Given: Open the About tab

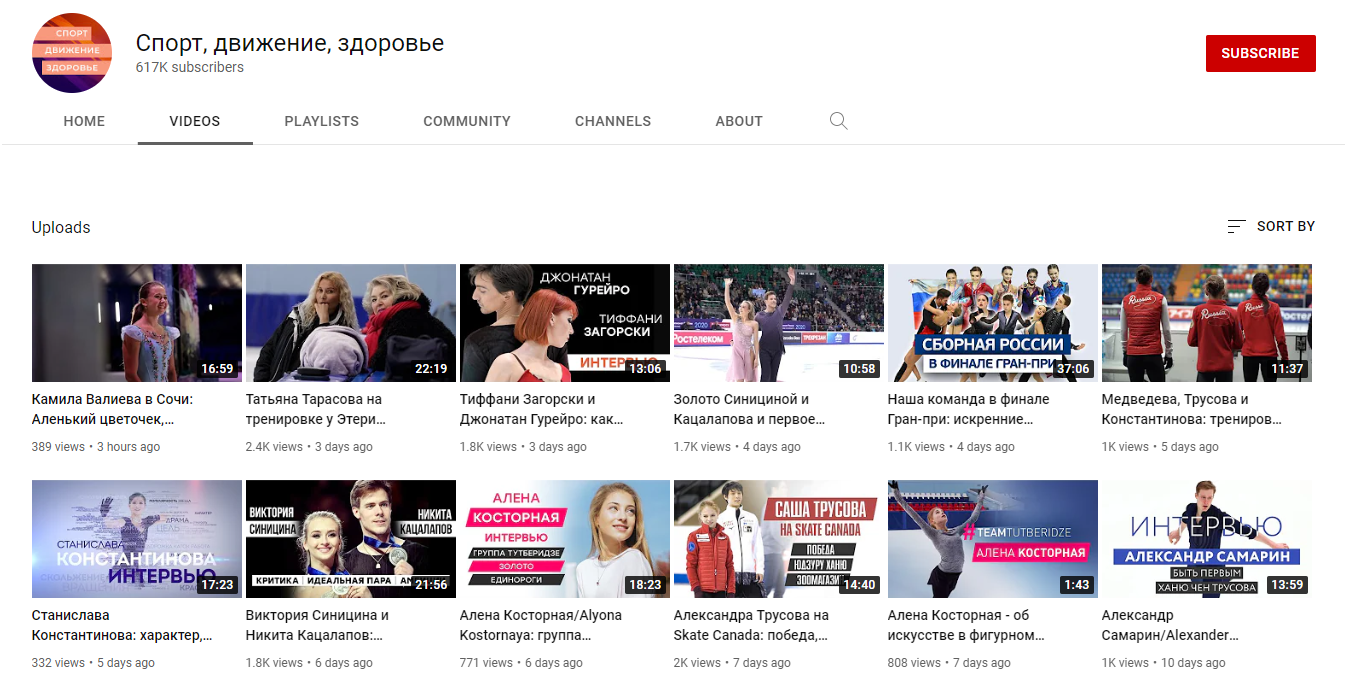Looking at the screenshot, I should [739, 121].
